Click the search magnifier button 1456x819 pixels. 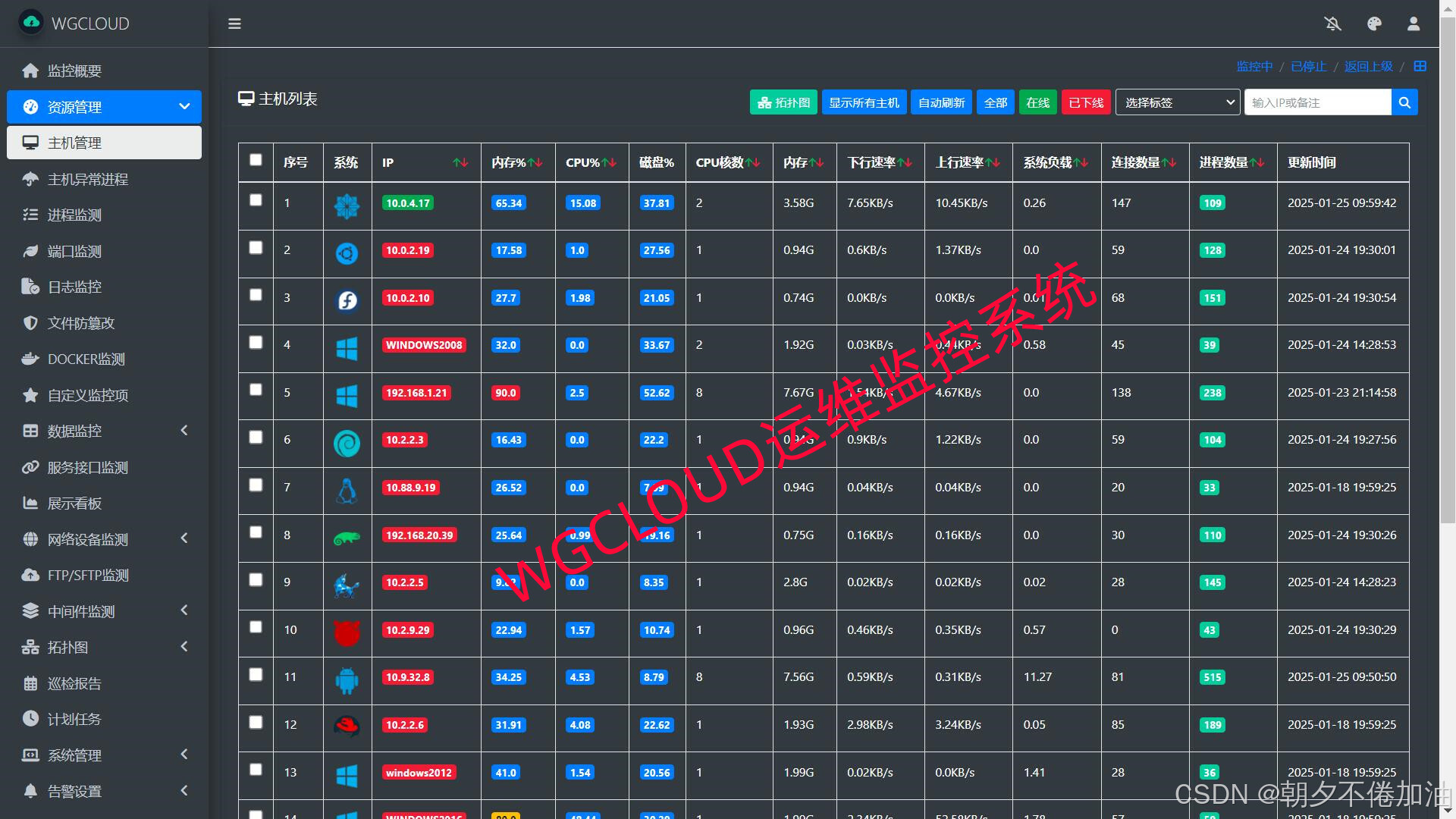pyautogui.click(x=1404, y=102)
